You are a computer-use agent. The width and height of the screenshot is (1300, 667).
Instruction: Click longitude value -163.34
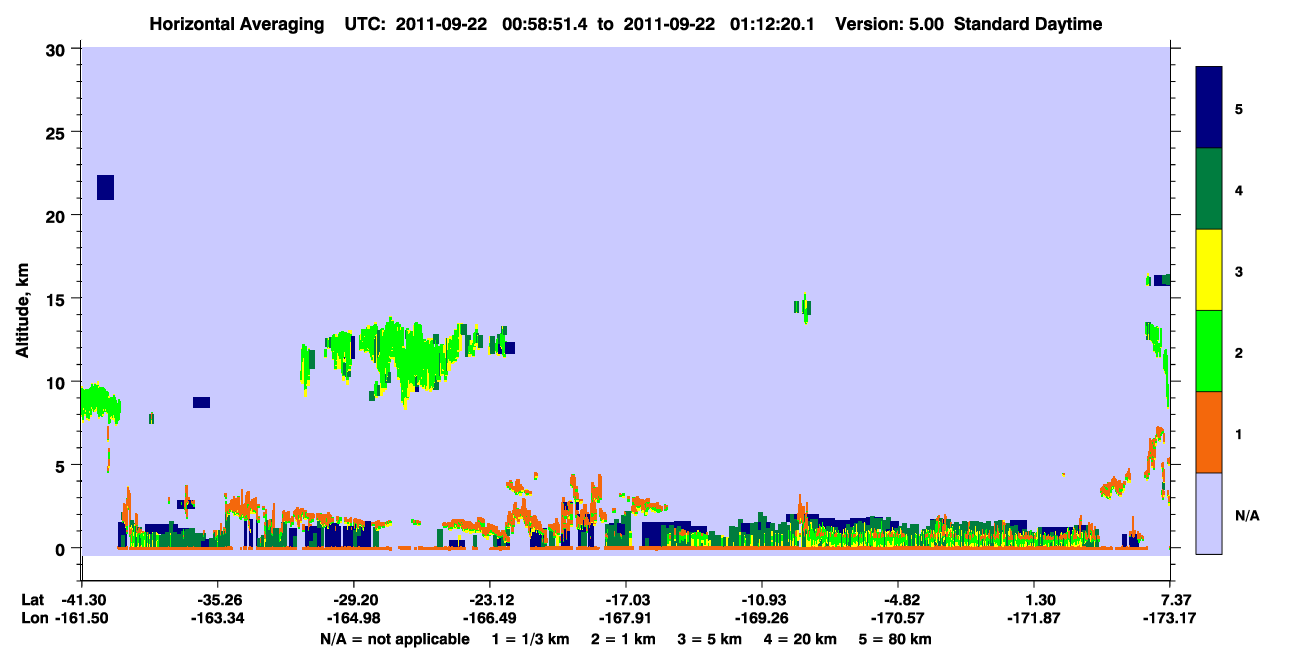(x=218, y=618)
